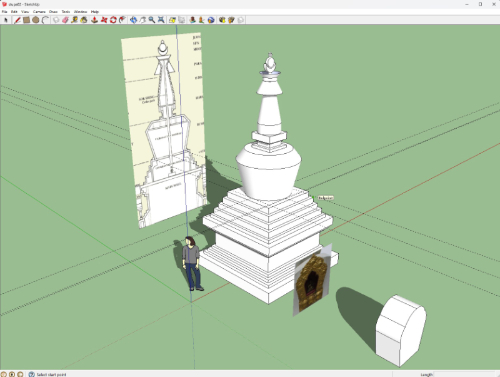The height and width of the screenshot is (377, 500).
Task: Click the Zoom Extents icon
Action: [161, 20]
